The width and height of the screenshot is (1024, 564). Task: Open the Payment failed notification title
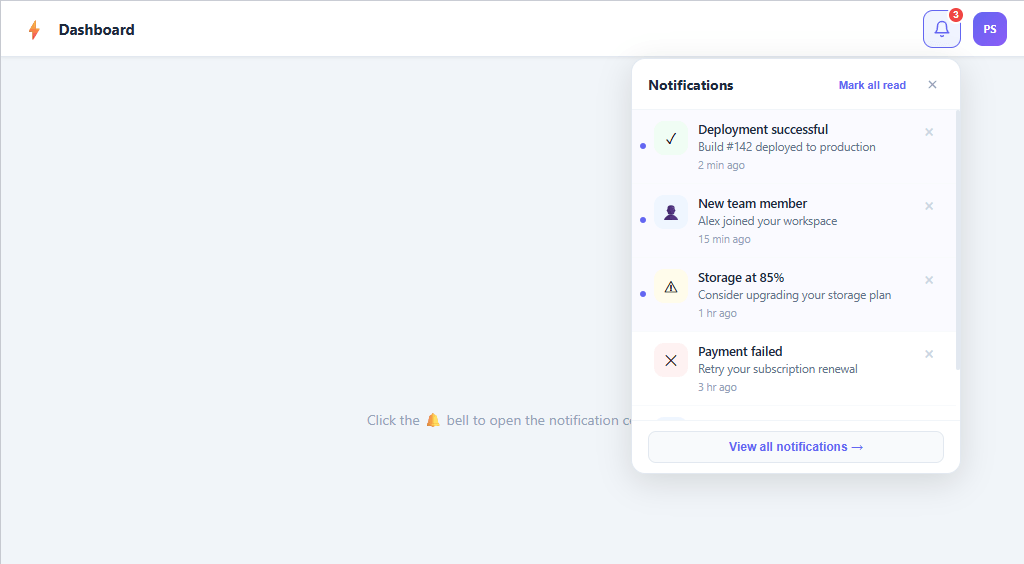tap(740, 351)
